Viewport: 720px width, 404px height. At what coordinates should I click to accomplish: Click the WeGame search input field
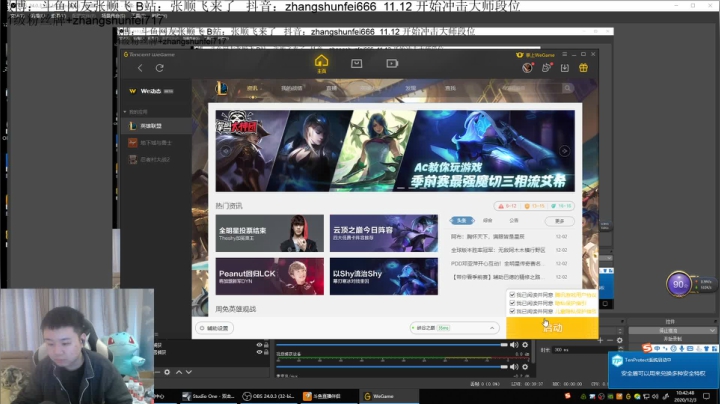point(530,88)
